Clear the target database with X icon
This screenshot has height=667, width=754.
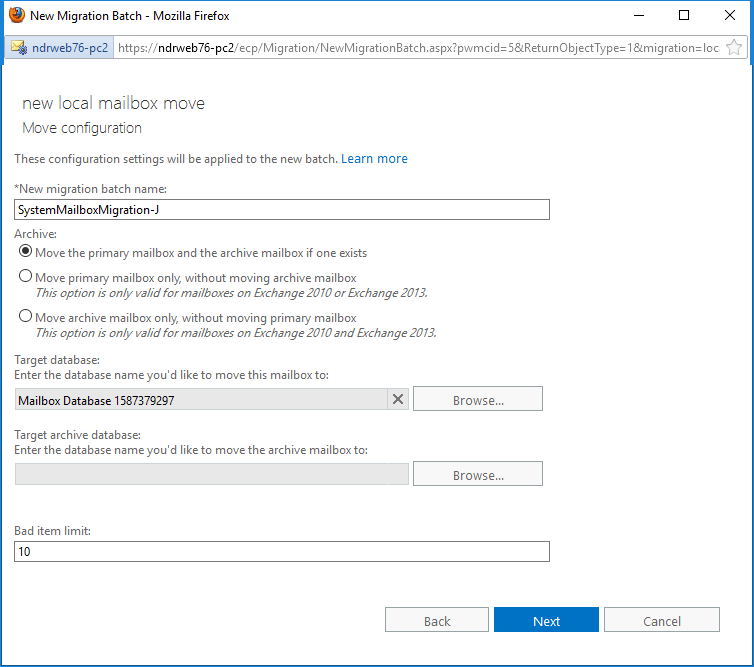[x=398, y=399]
